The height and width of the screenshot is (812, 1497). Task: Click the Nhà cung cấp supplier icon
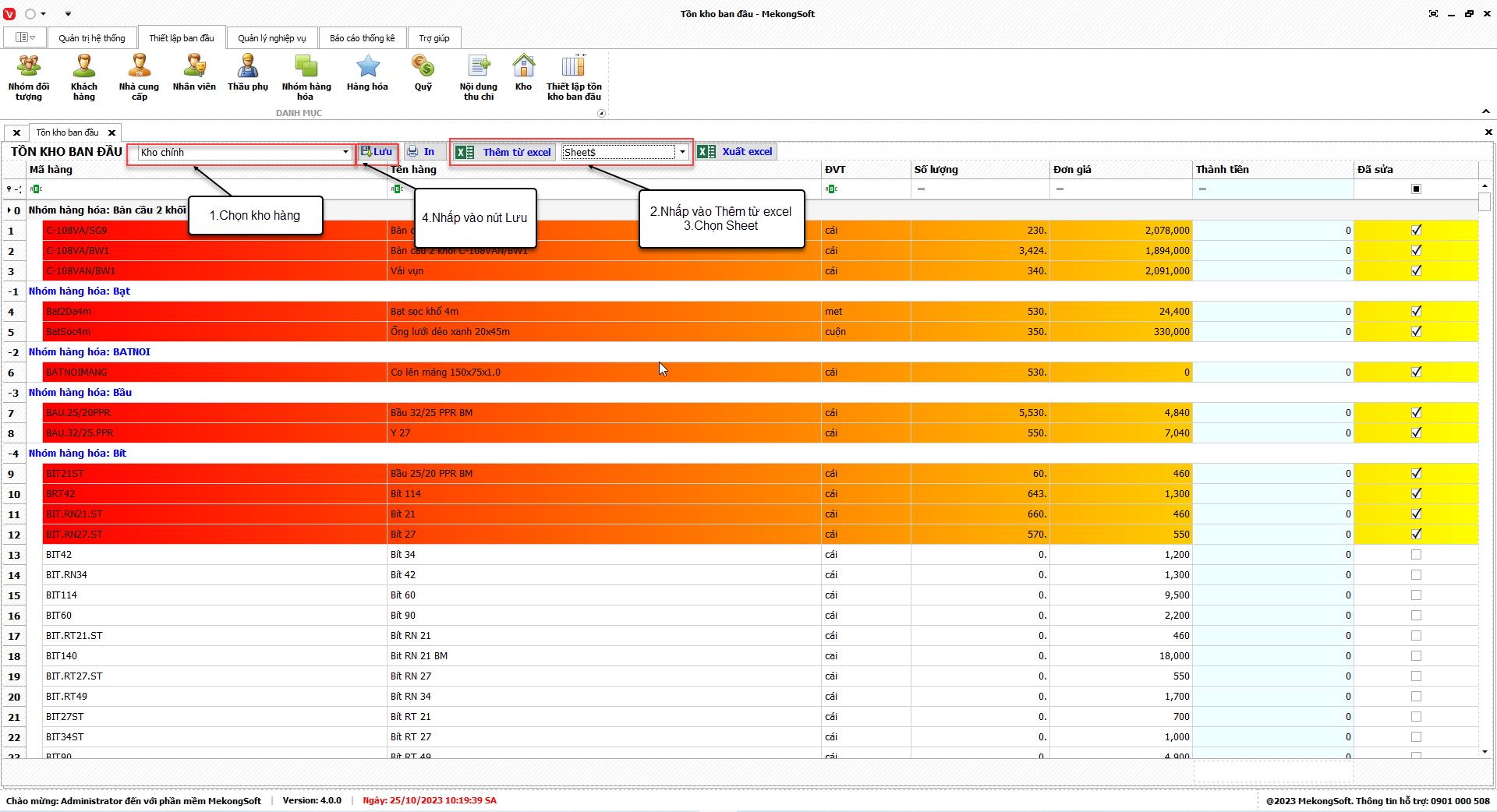pos(139,77)
